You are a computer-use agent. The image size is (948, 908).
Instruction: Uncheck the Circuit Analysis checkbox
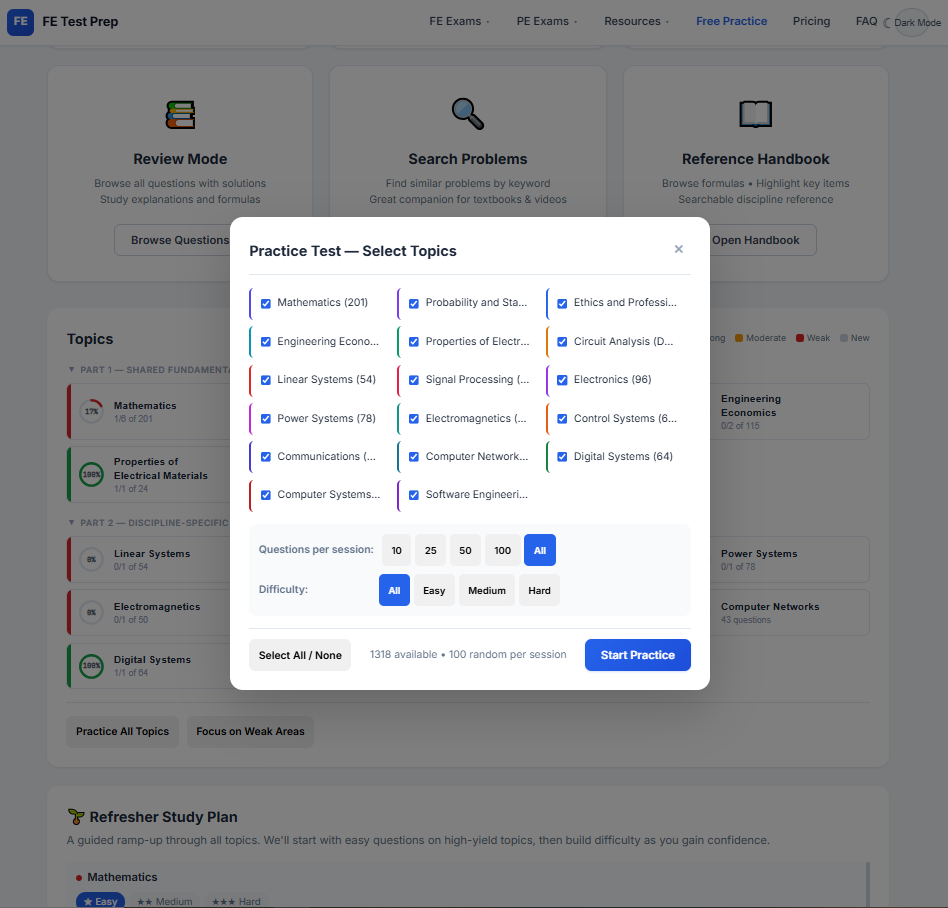[562, 342]
